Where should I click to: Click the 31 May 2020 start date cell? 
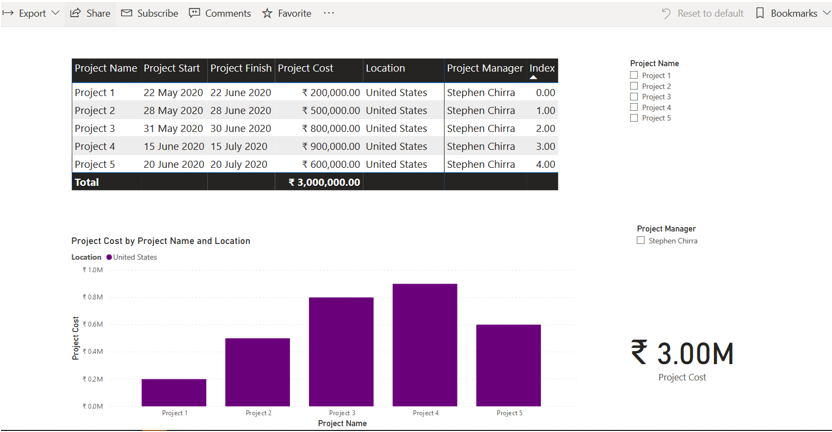click(173, 128)
